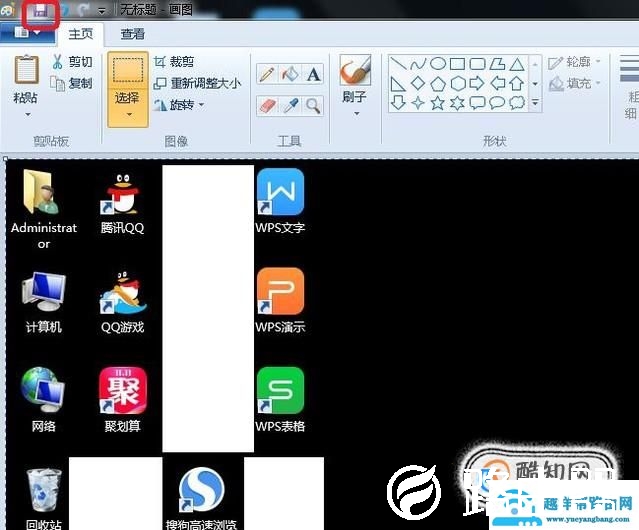Screen dimensions: 639x530
Task: Select the hexagon shape
Action: point(458,84)
